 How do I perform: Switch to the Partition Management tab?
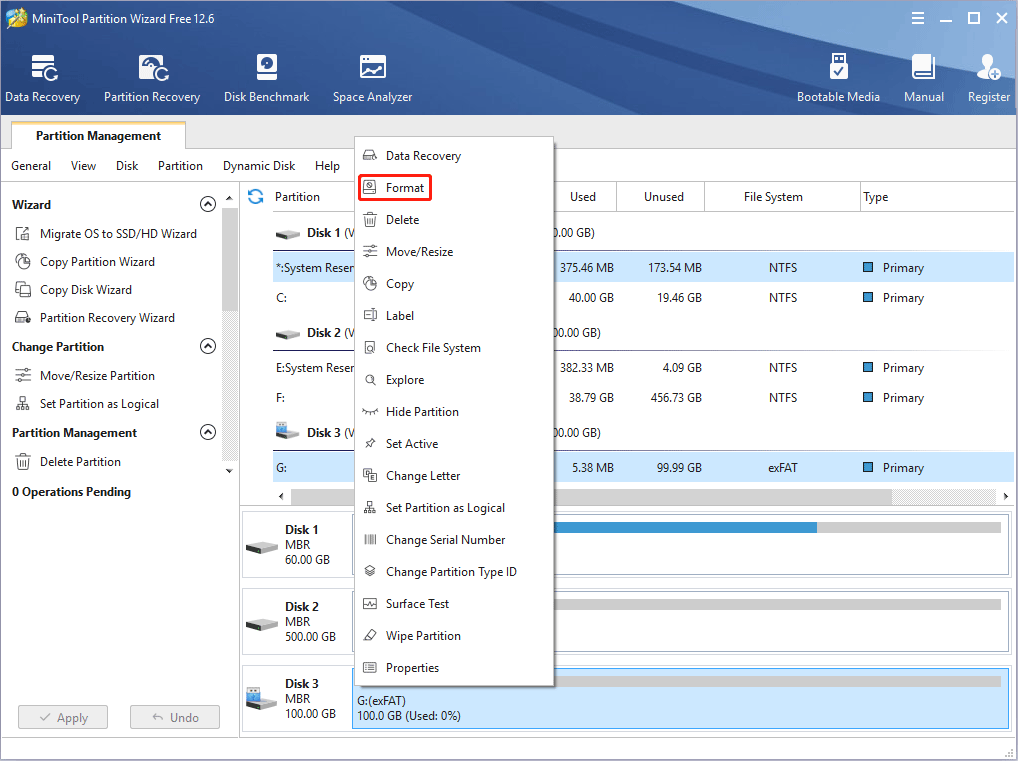pyautogui.click(x=99, y=136)
